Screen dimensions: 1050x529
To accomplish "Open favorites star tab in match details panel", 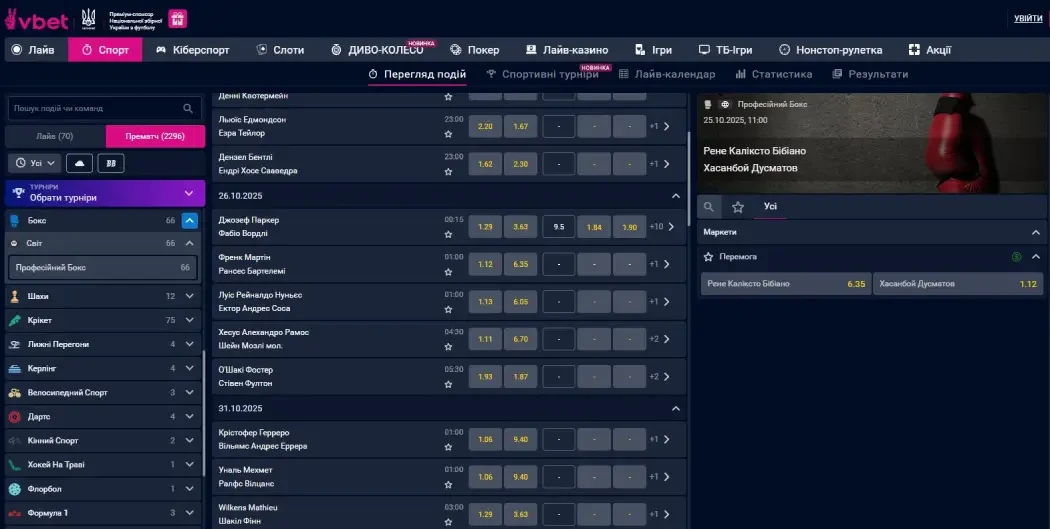I will pos(738,207).
